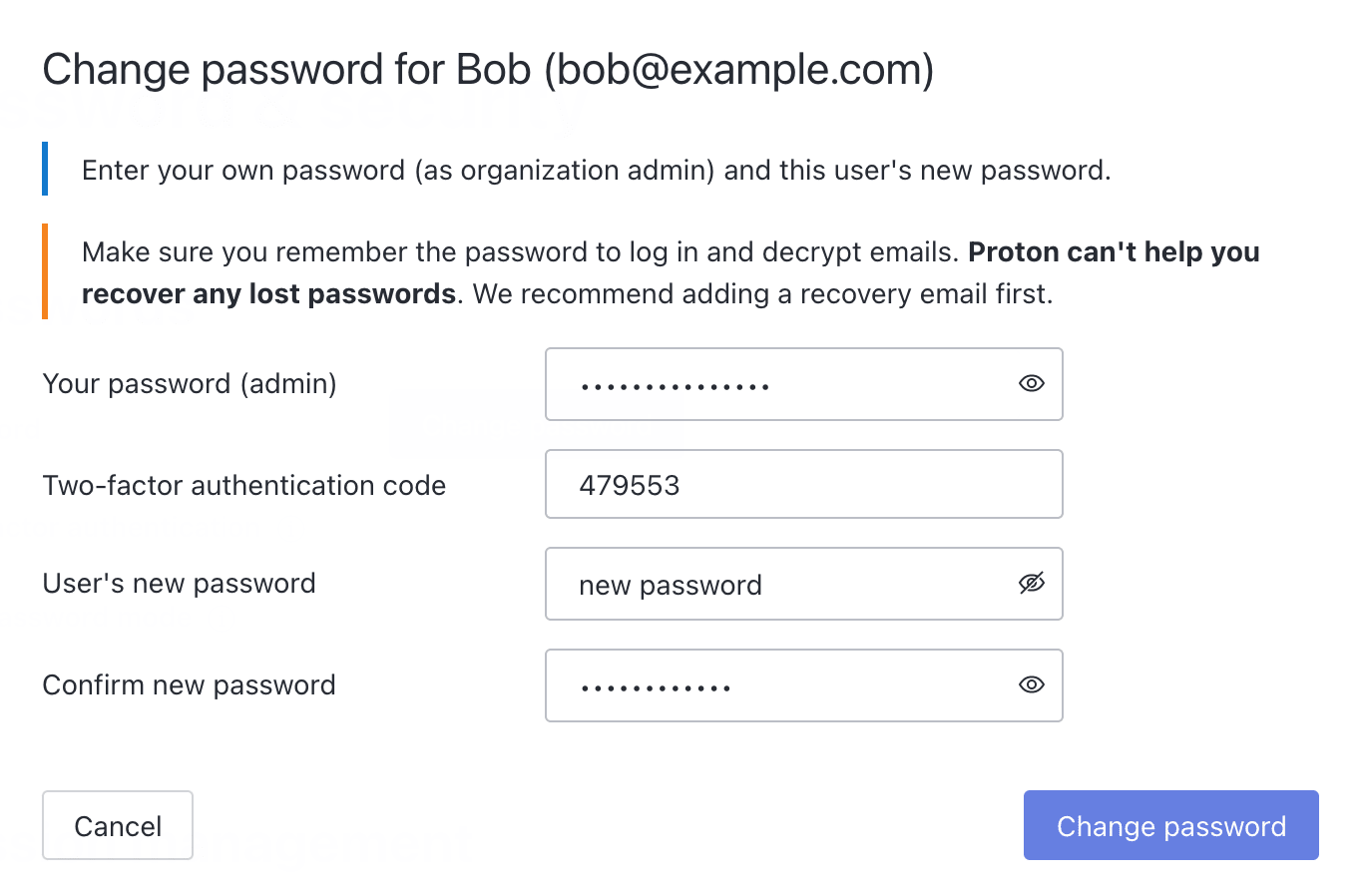Click the bold "Proton can't help you" warning
The height and width of the screenshot is (896, 1365).
1114,251
